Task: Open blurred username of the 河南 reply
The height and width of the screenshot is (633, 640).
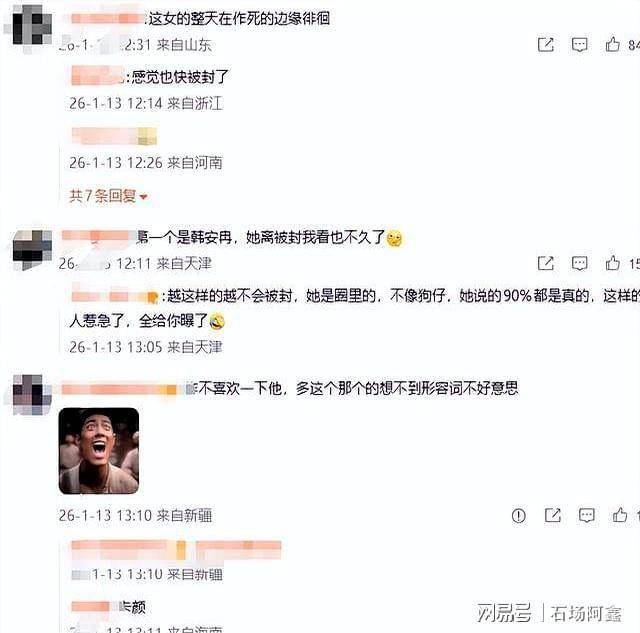Action: click(x=114, y=136)
